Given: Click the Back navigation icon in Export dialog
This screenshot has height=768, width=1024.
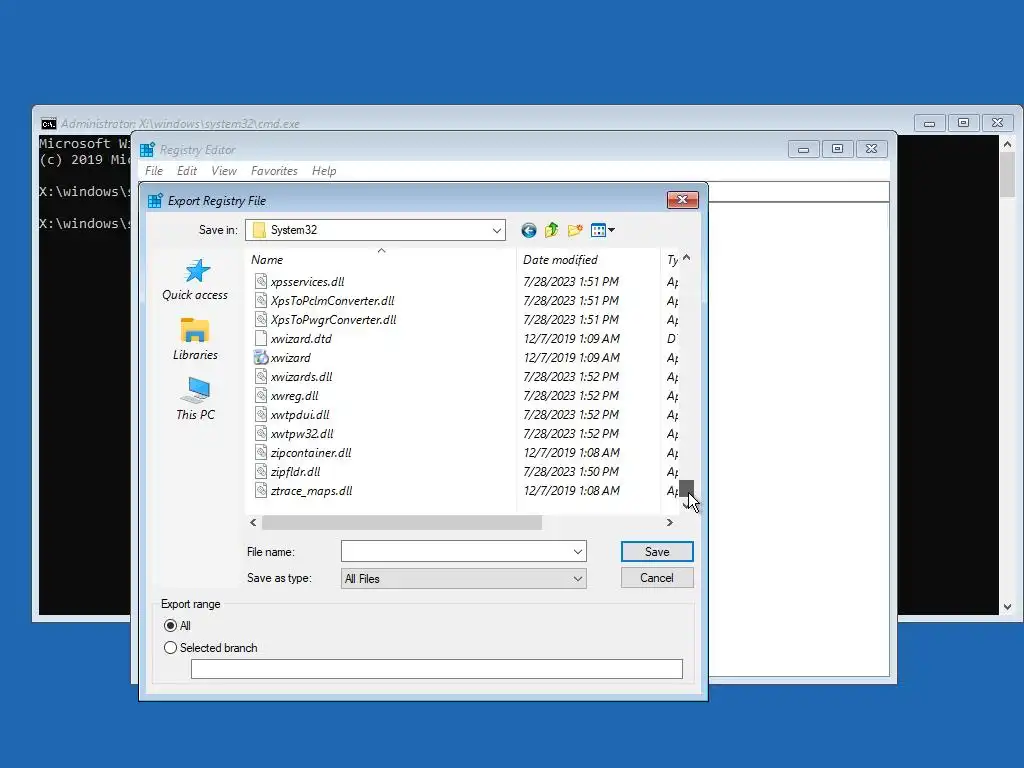Looking at the screenshot, I should click(x=528, y=230).
